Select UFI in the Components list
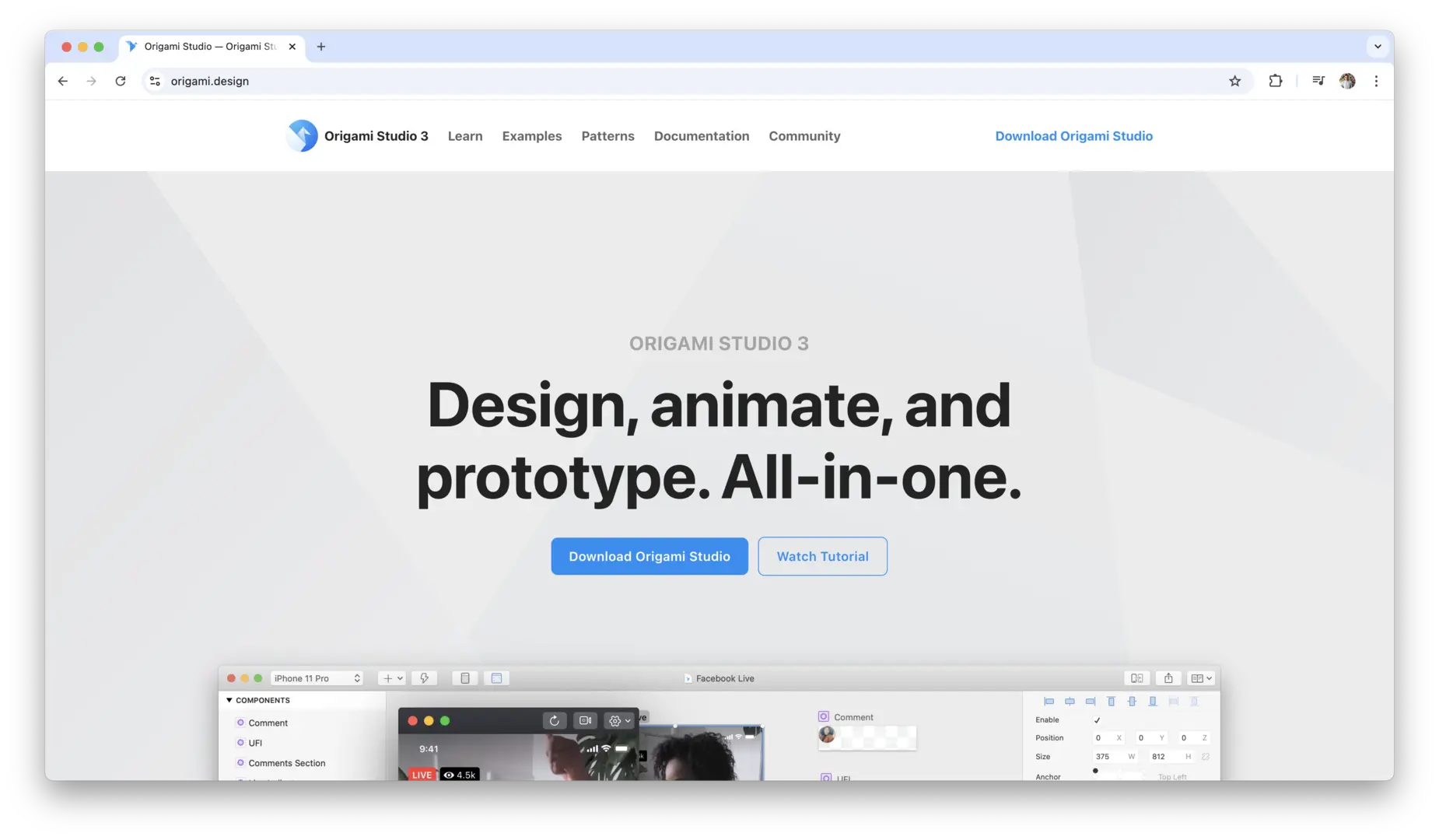Screen dimensions: 1439x840 [255, 744]
